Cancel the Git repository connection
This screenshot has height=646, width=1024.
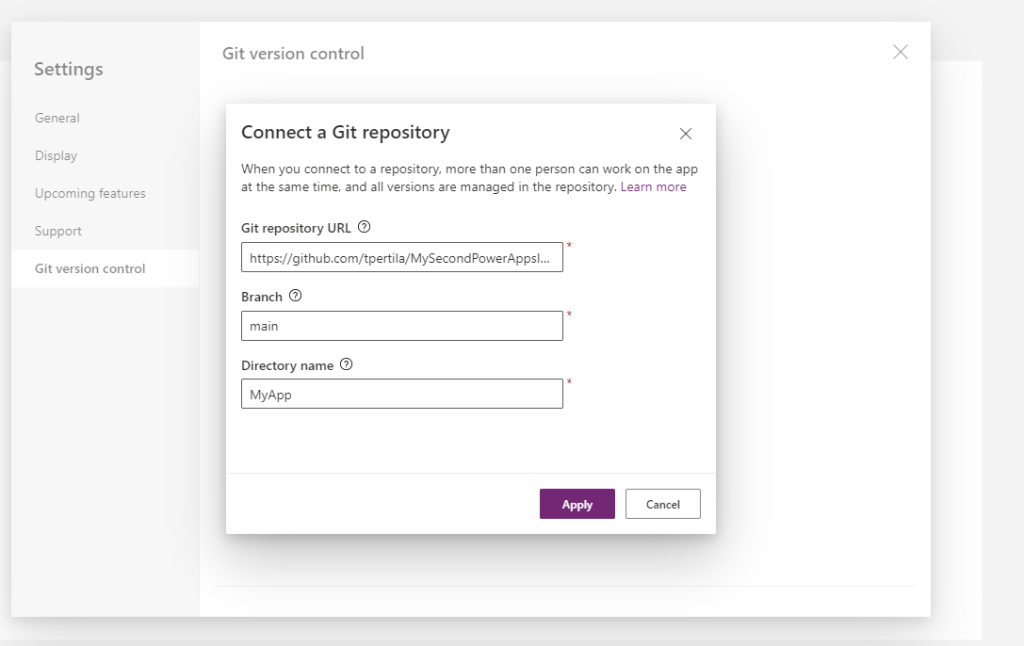tap(662, 504)
